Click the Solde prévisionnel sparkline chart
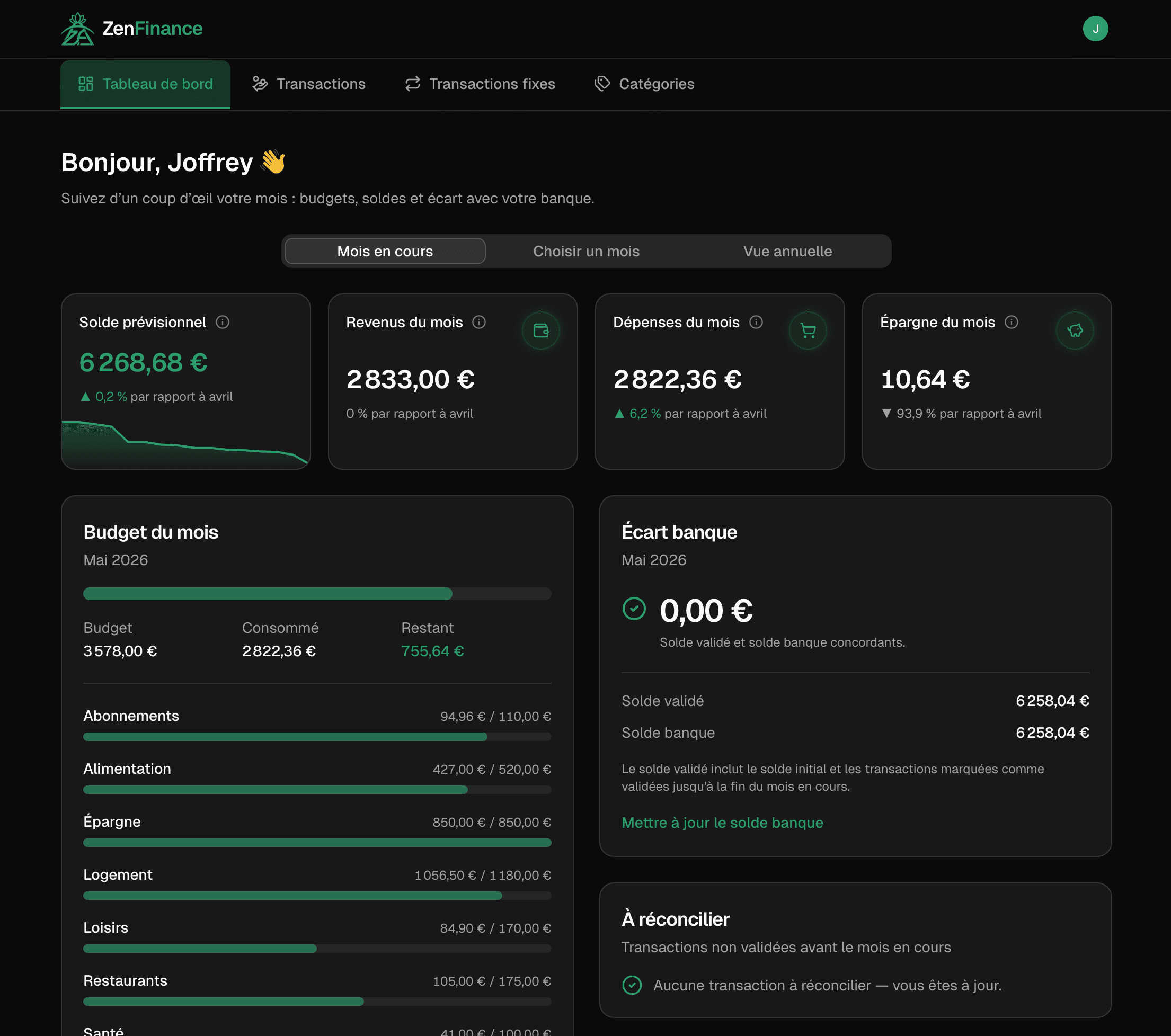This screenshot has width=1171, height=1036. point(185,444)
